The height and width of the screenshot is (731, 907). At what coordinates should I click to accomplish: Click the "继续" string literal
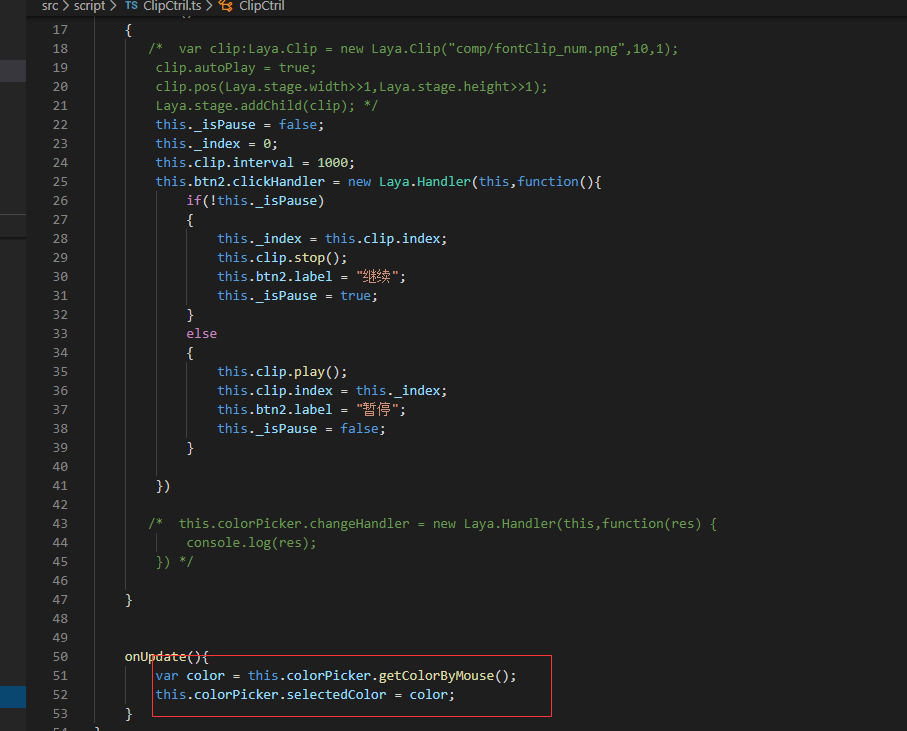click(377, 276)
